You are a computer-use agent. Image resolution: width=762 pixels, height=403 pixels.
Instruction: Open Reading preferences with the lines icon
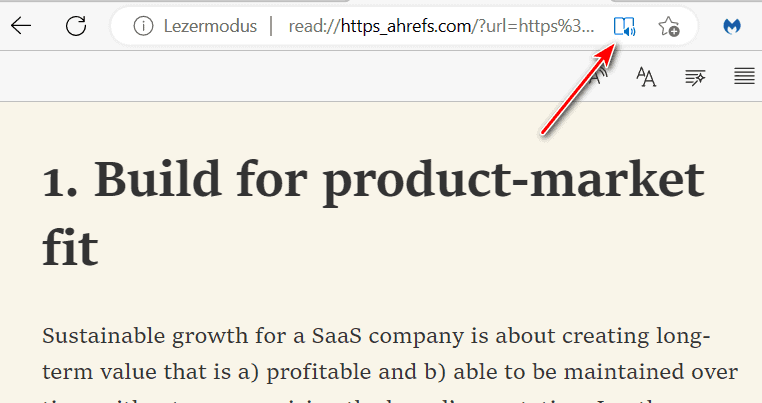(744, 76)
